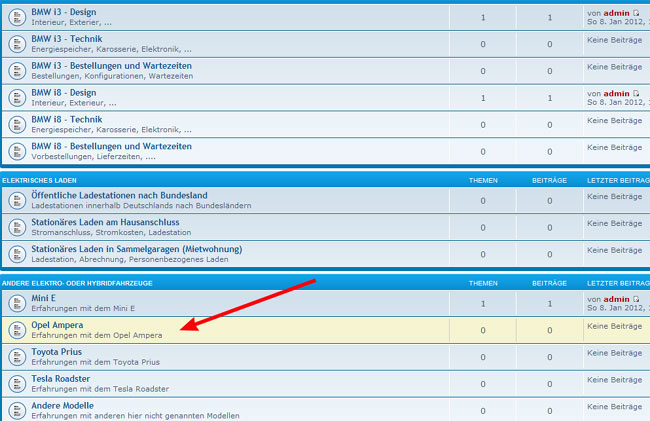Select the forum icon beside Toyota Prius

point(16,357)
